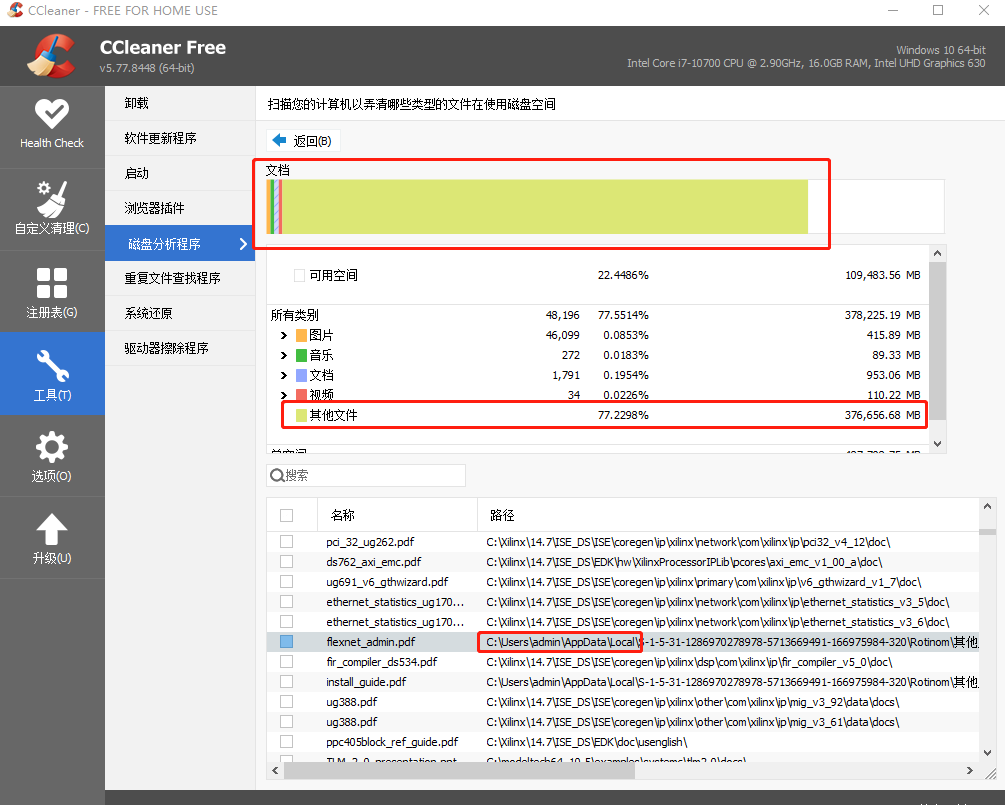Click the v5.77.8448 (64-bit) version text
1005x805 pixels.
147,68
